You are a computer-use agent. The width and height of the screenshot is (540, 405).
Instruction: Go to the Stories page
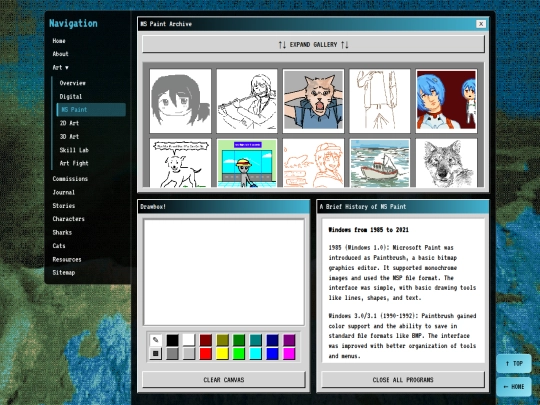click(64, 206)
